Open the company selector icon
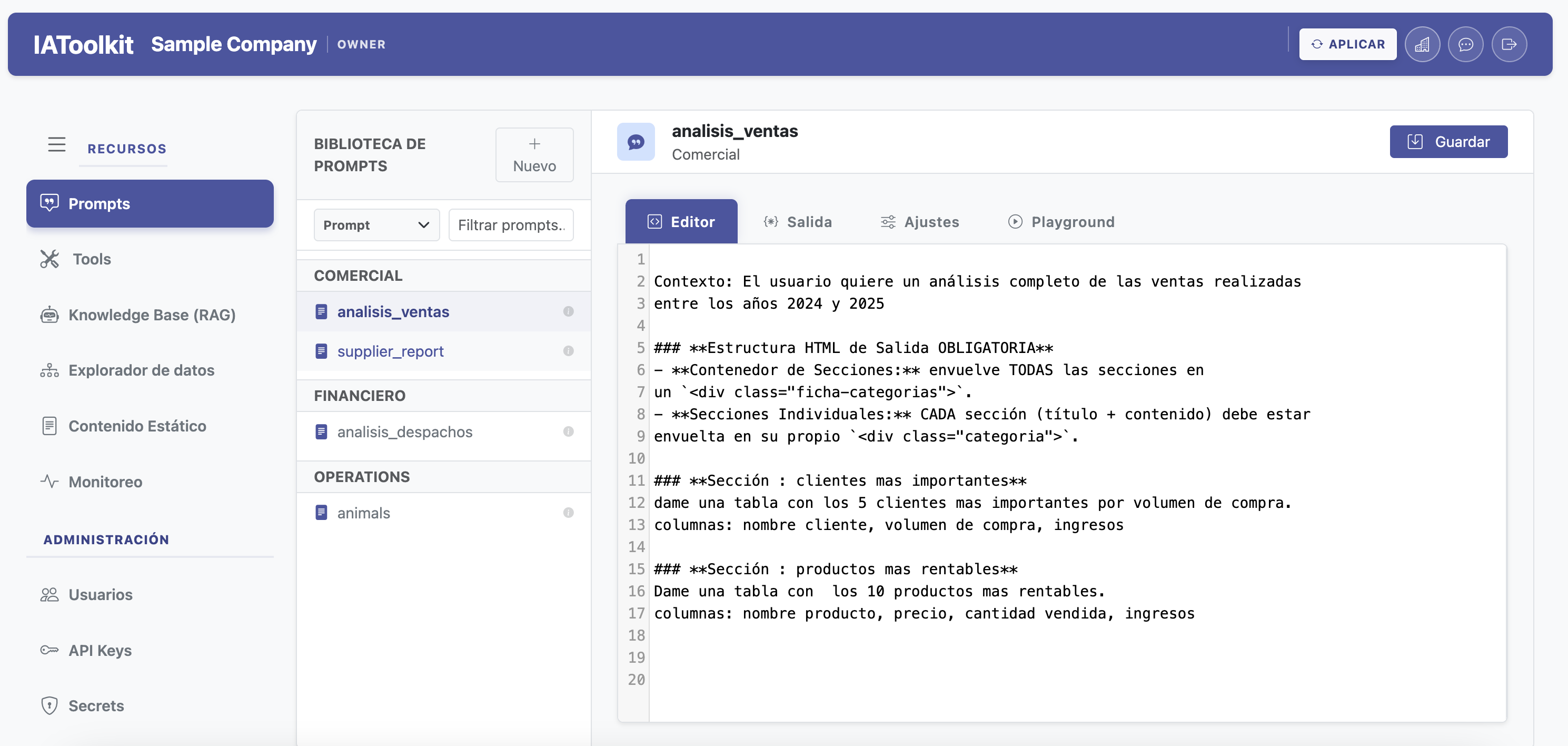Screen dimensions: 1568x746 point(1423,44)
